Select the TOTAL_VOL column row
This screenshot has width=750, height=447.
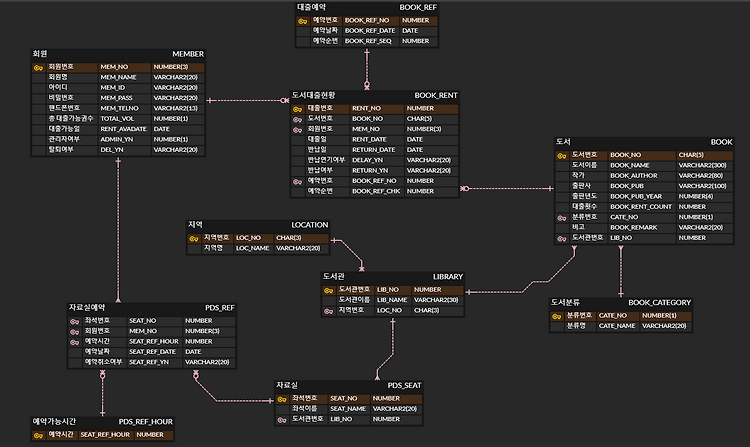click(x=118, y=119)
